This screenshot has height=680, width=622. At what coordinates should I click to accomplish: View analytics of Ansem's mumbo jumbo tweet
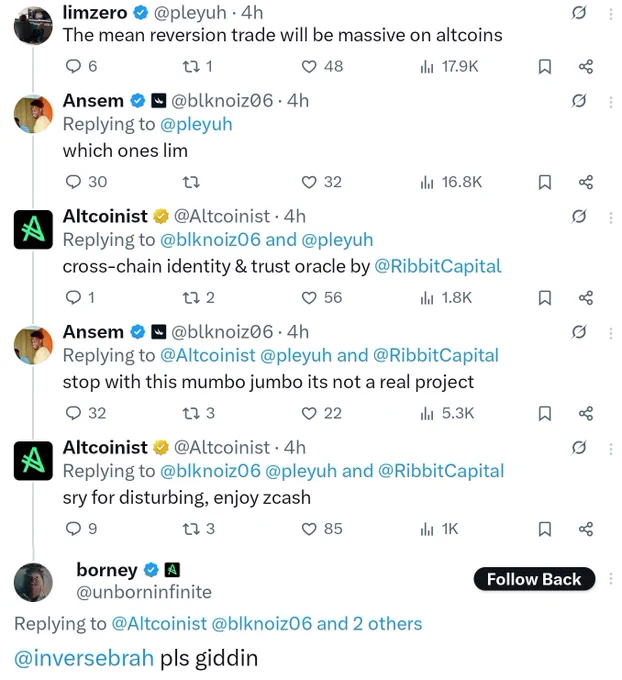tap(447, 413)
